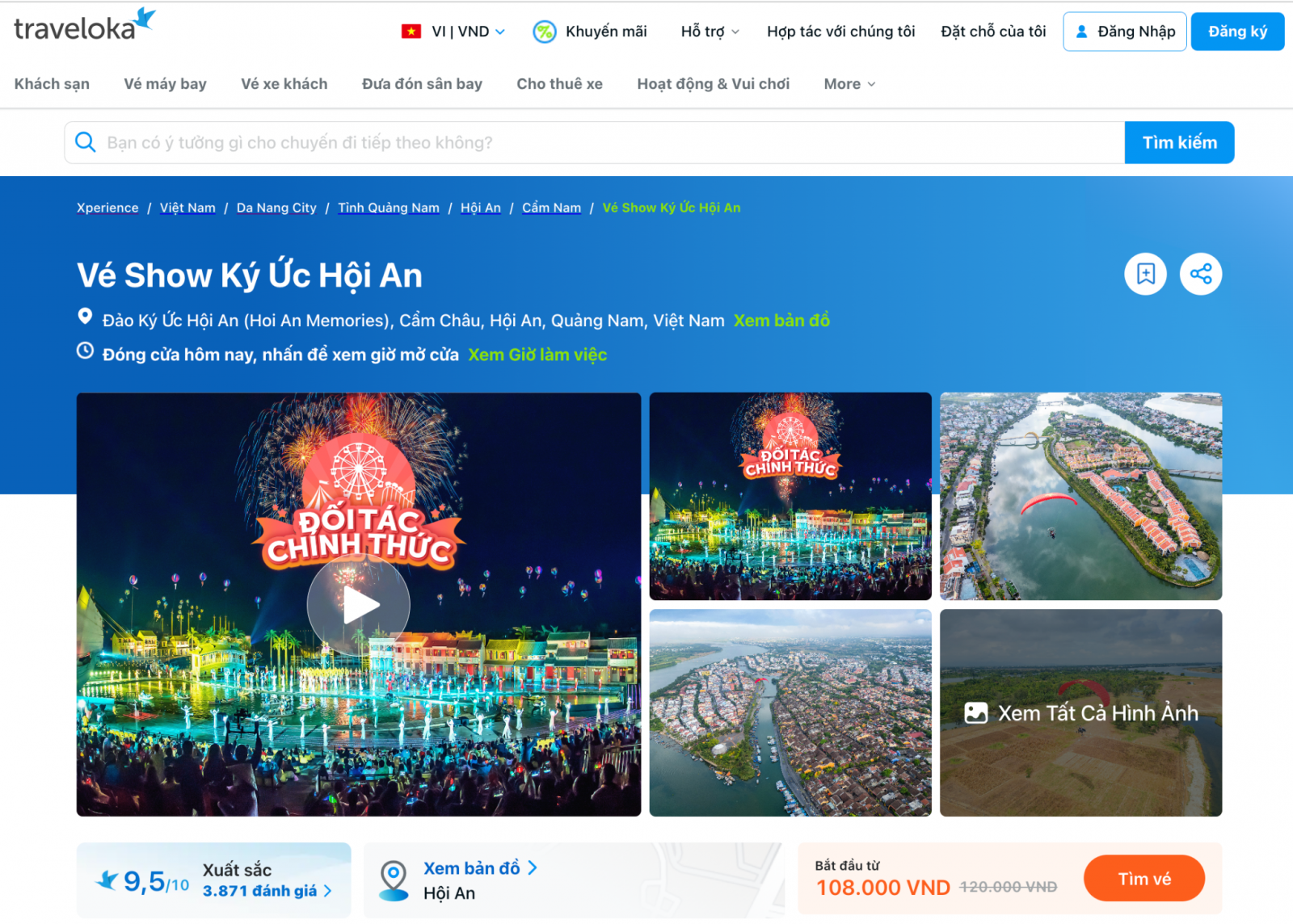1293x924 pixels.
Task: Click the clock icon by opening hours
Action: pyautogui.click(x=85, y=351)
